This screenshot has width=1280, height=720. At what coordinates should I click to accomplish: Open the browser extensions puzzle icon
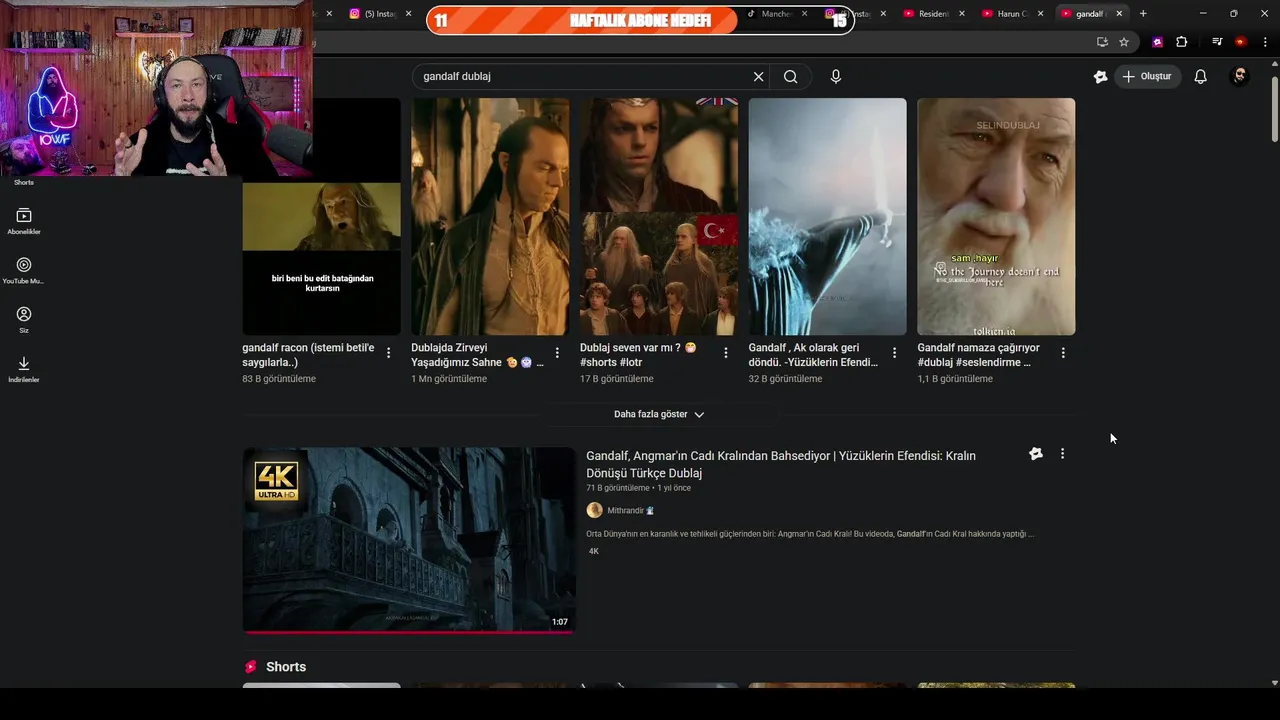point(1182,42)
